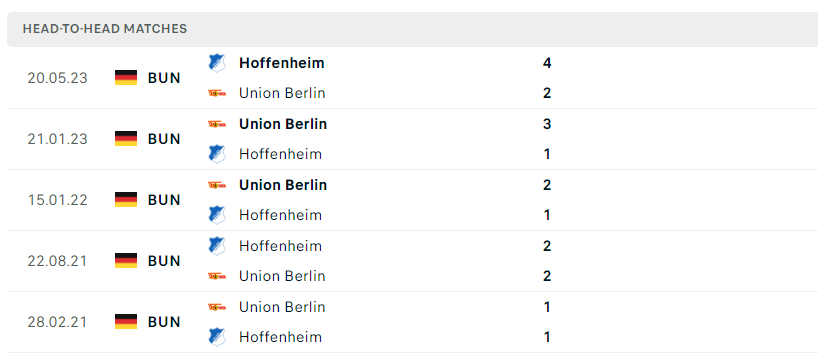Click Union Berlin score 3 on 21.01.23
This screenshot has width=818, height=363.
pos(547,124)
